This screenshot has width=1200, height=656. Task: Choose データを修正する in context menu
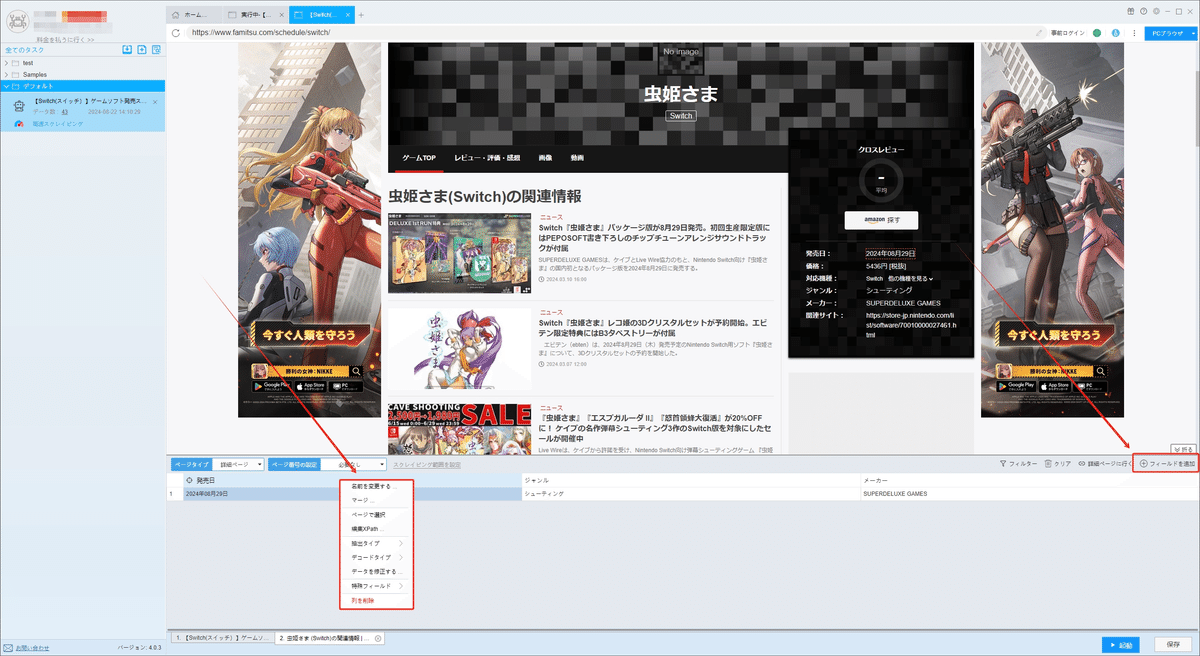click(x=375, y=571)
